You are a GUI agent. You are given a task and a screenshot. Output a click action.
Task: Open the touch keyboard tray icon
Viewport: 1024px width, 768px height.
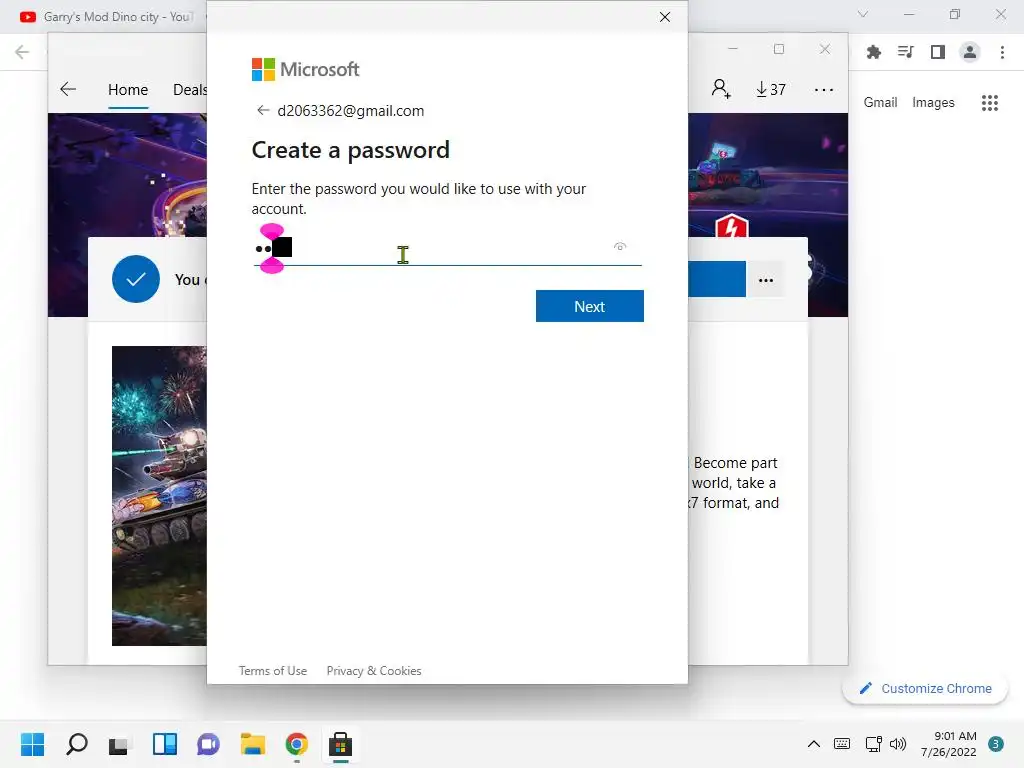coord(842,744)
